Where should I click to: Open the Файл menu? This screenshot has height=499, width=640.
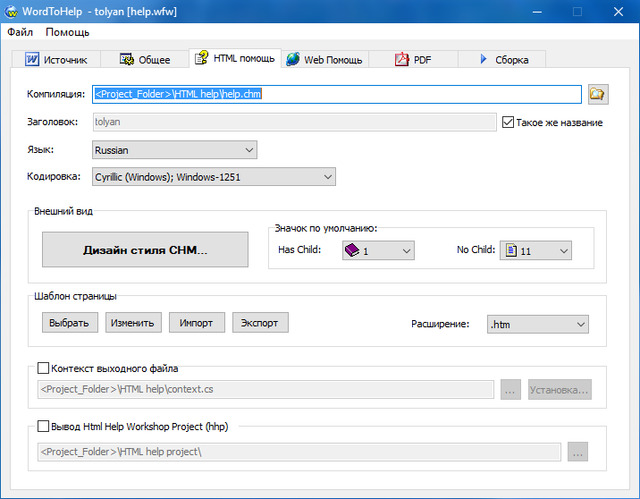click(20, 32)
